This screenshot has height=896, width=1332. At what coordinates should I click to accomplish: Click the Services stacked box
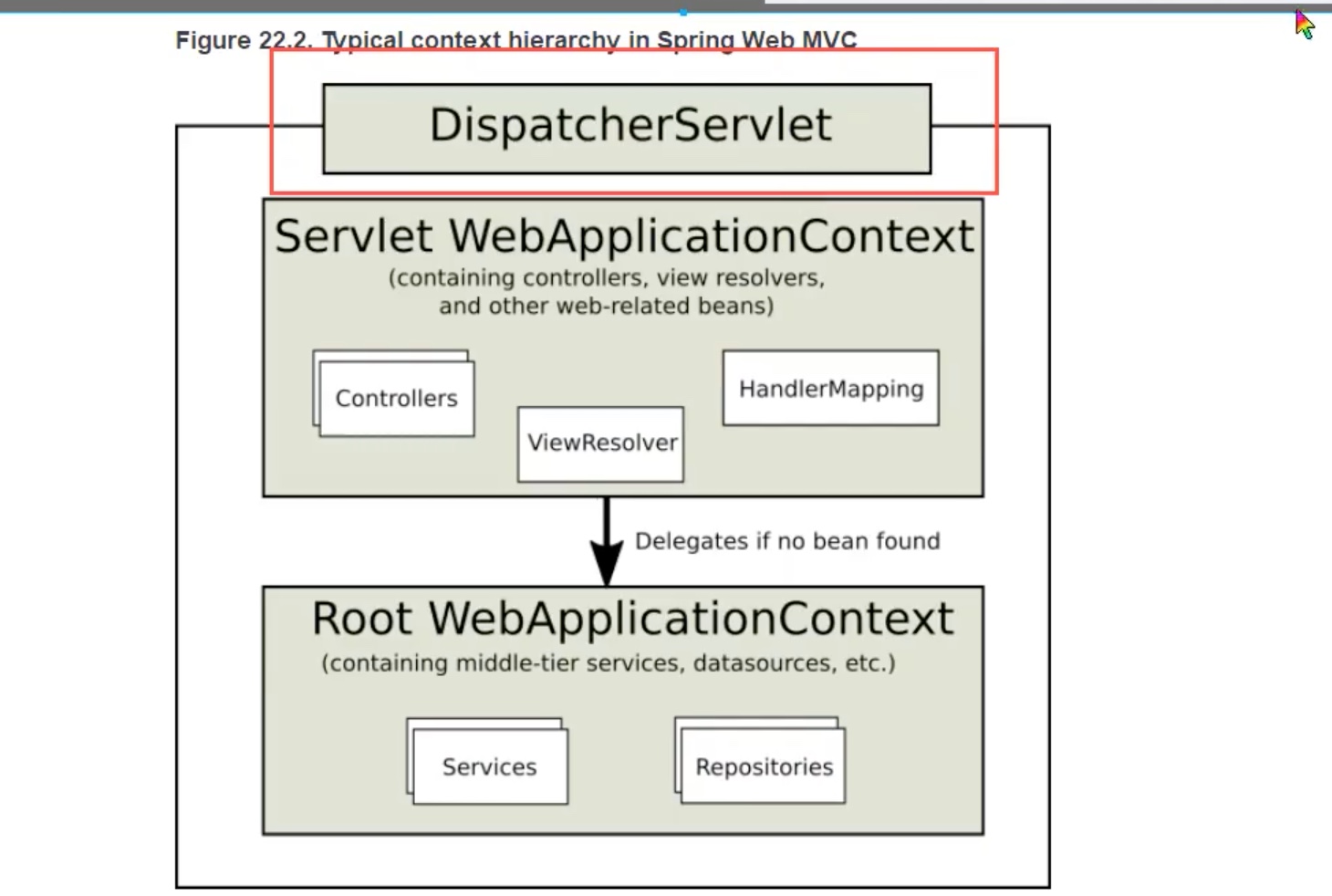point(490,766)
